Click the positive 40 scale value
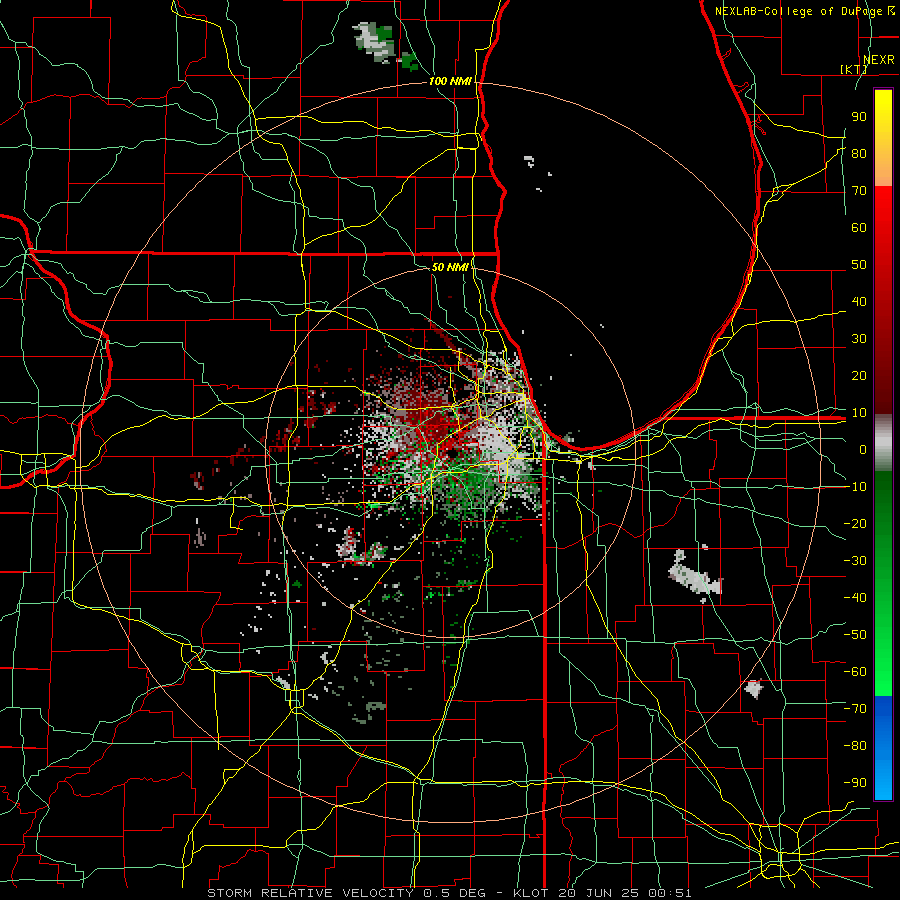Screen dimensions: 900x900 point(859,301)
